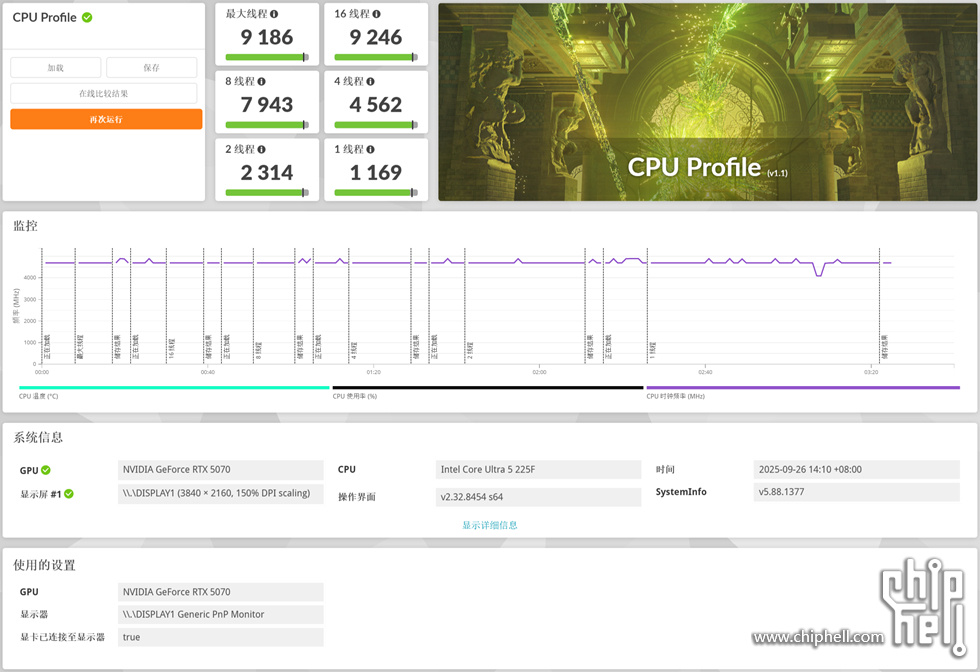Click green check icon beside GPU label
Viewport: 980px width, 672px height.
click(46, 470)
